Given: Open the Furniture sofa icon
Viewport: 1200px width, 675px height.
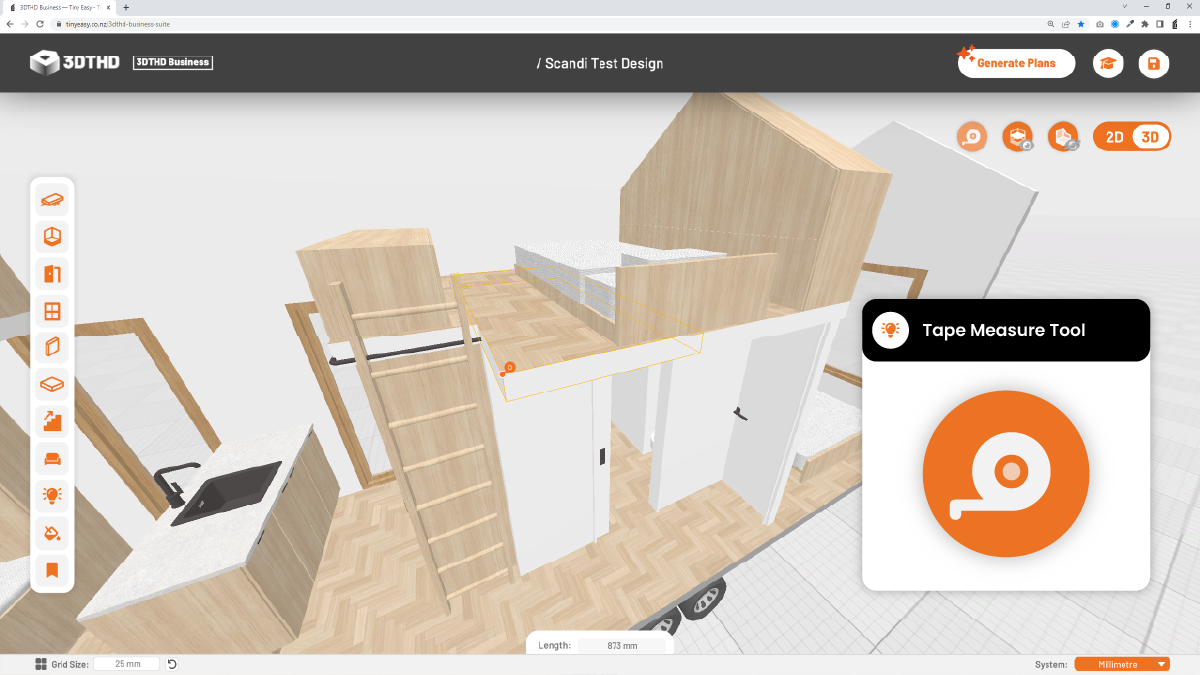Looking at the screenshot, I should [x=52, y=459].
